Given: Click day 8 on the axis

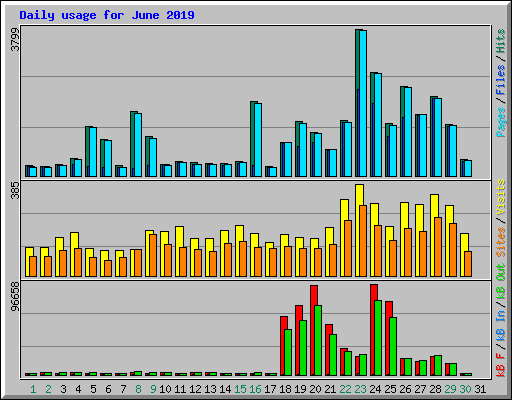Looking at the screenshot, I should pyautogui.click(x=138, y=389).
